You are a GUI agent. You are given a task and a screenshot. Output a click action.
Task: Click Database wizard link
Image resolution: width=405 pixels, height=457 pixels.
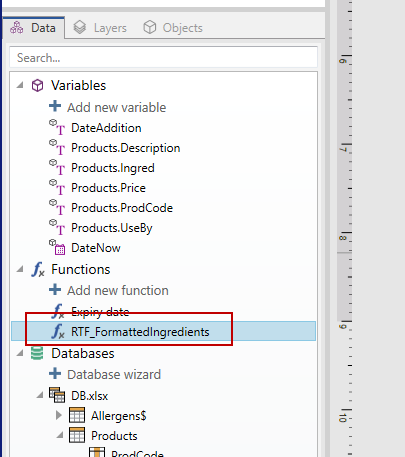pyautogui.click(x=114, y=374)
